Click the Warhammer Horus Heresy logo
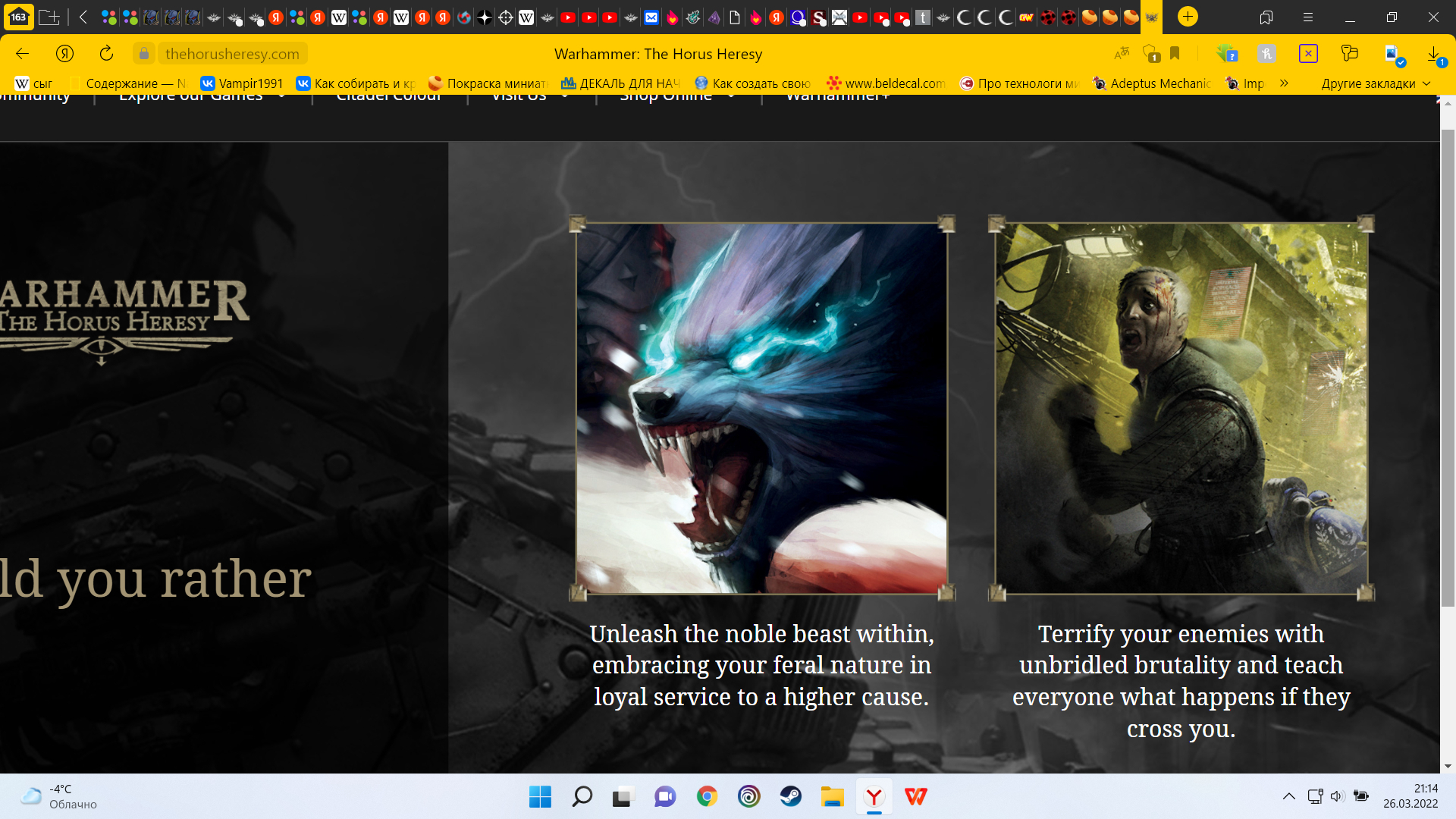1456x819 pixels. (x=124, y=322)
